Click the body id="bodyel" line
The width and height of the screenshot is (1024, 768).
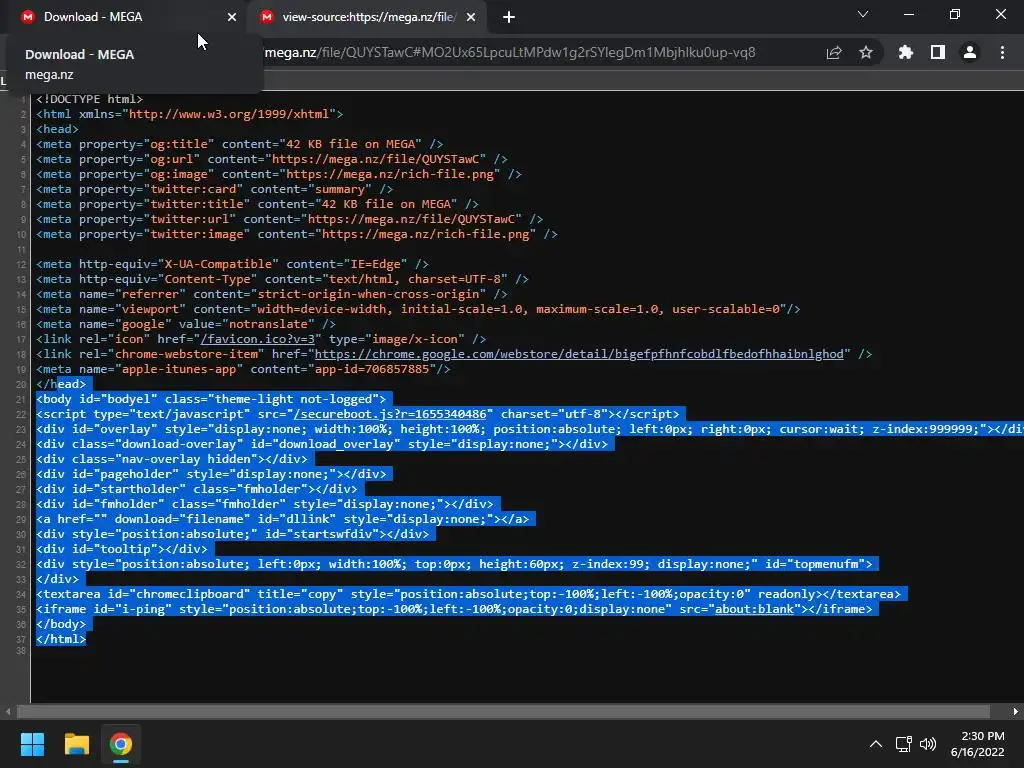pyautogui.click(x=211, y=399)
